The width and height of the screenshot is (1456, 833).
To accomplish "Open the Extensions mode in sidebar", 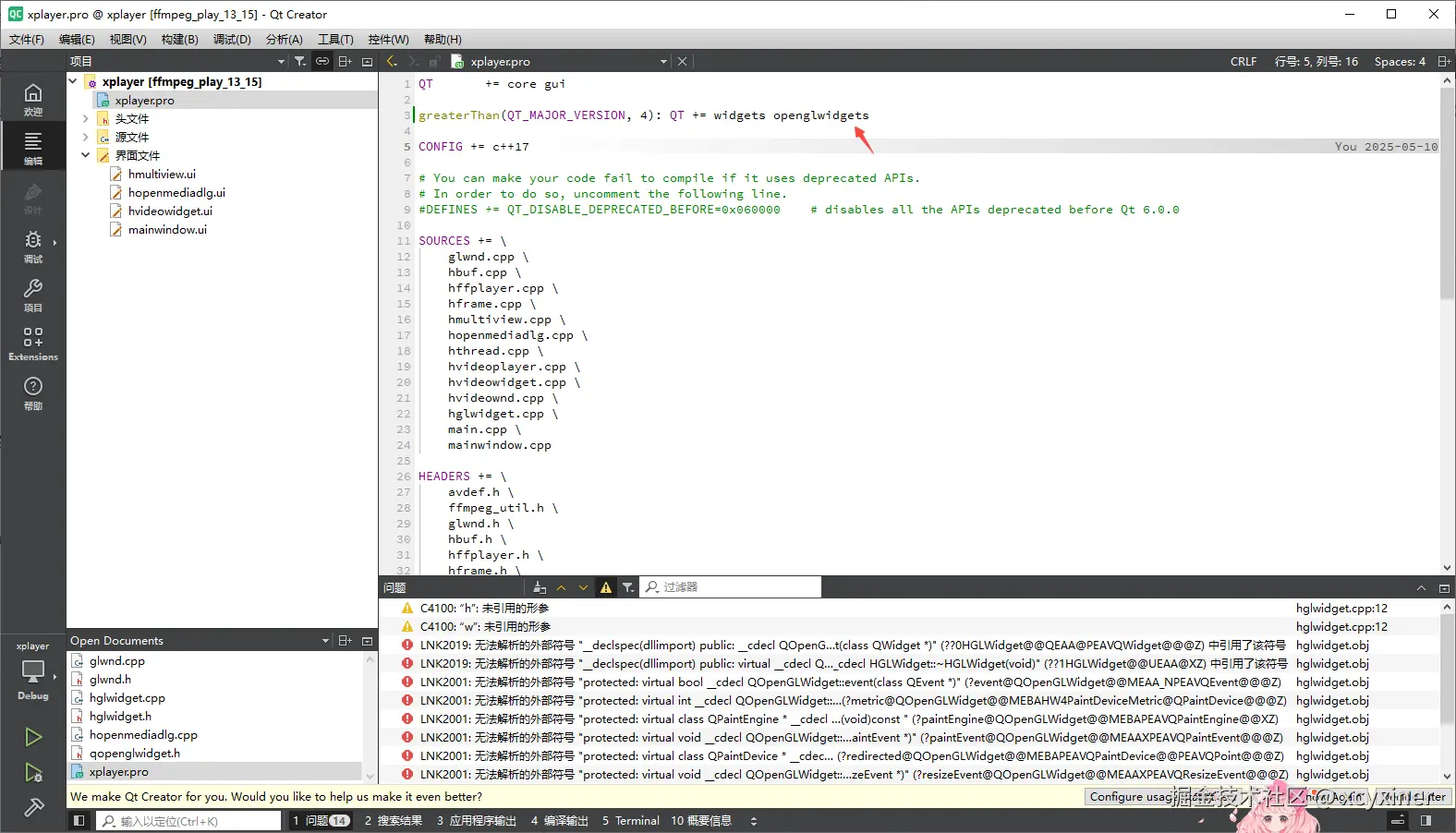I will coord(33,344).
